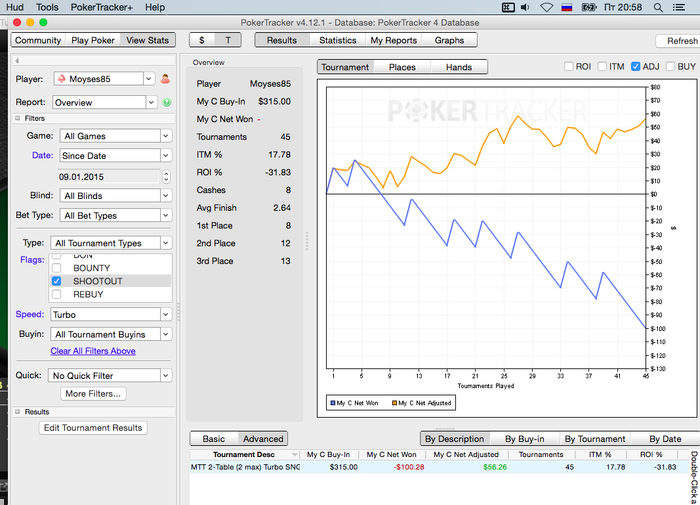Group results By Buy-in
Screen dimensions: 700x505
[525, 439]
